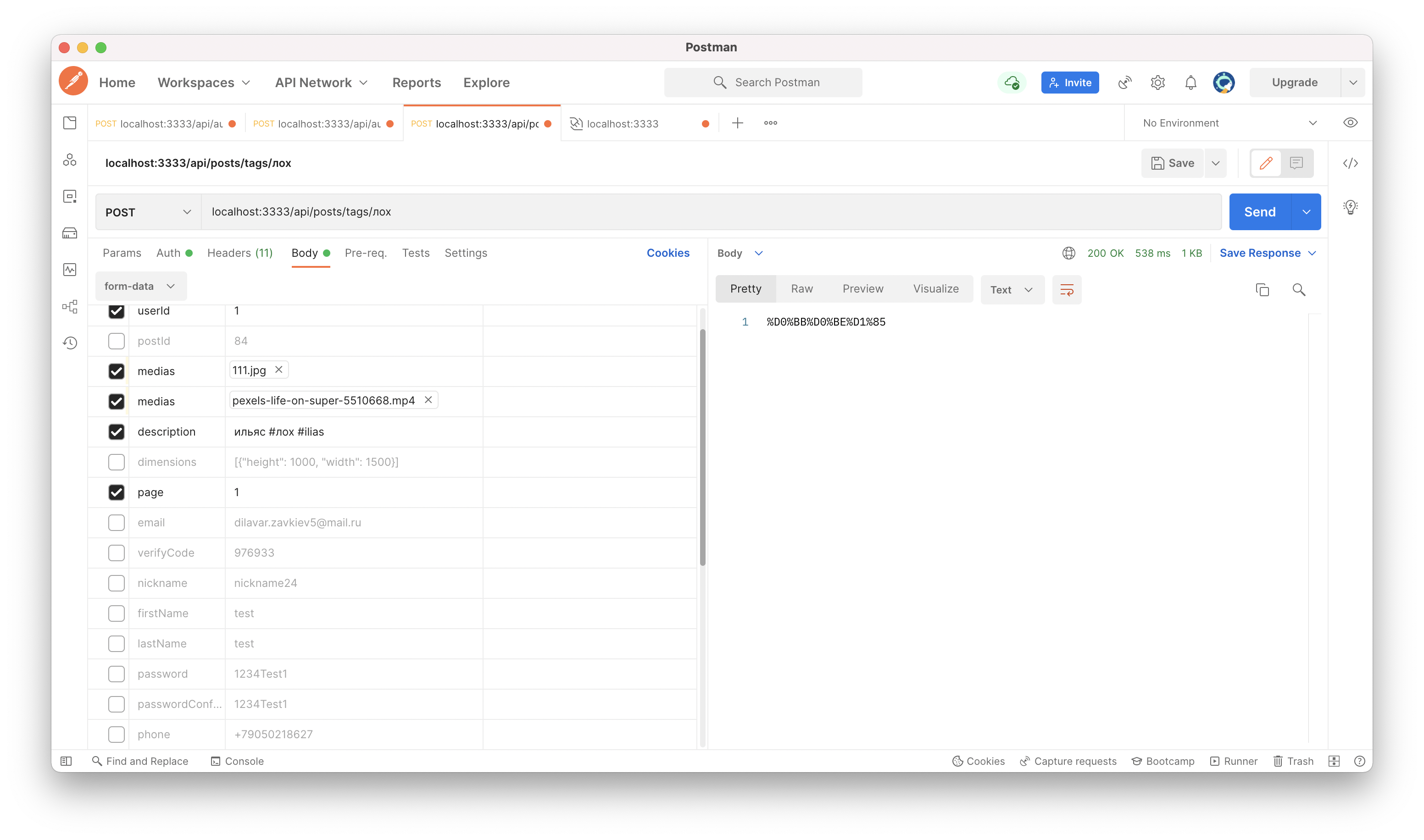Copy the response body to clipboard
Viewport: 1424px width, 840px height.
click(x=1262, y=290)
